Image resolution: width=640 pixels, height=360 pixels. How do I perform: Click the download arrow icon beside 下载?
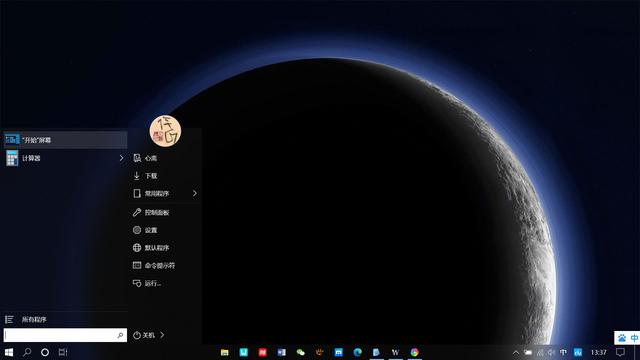137,176
